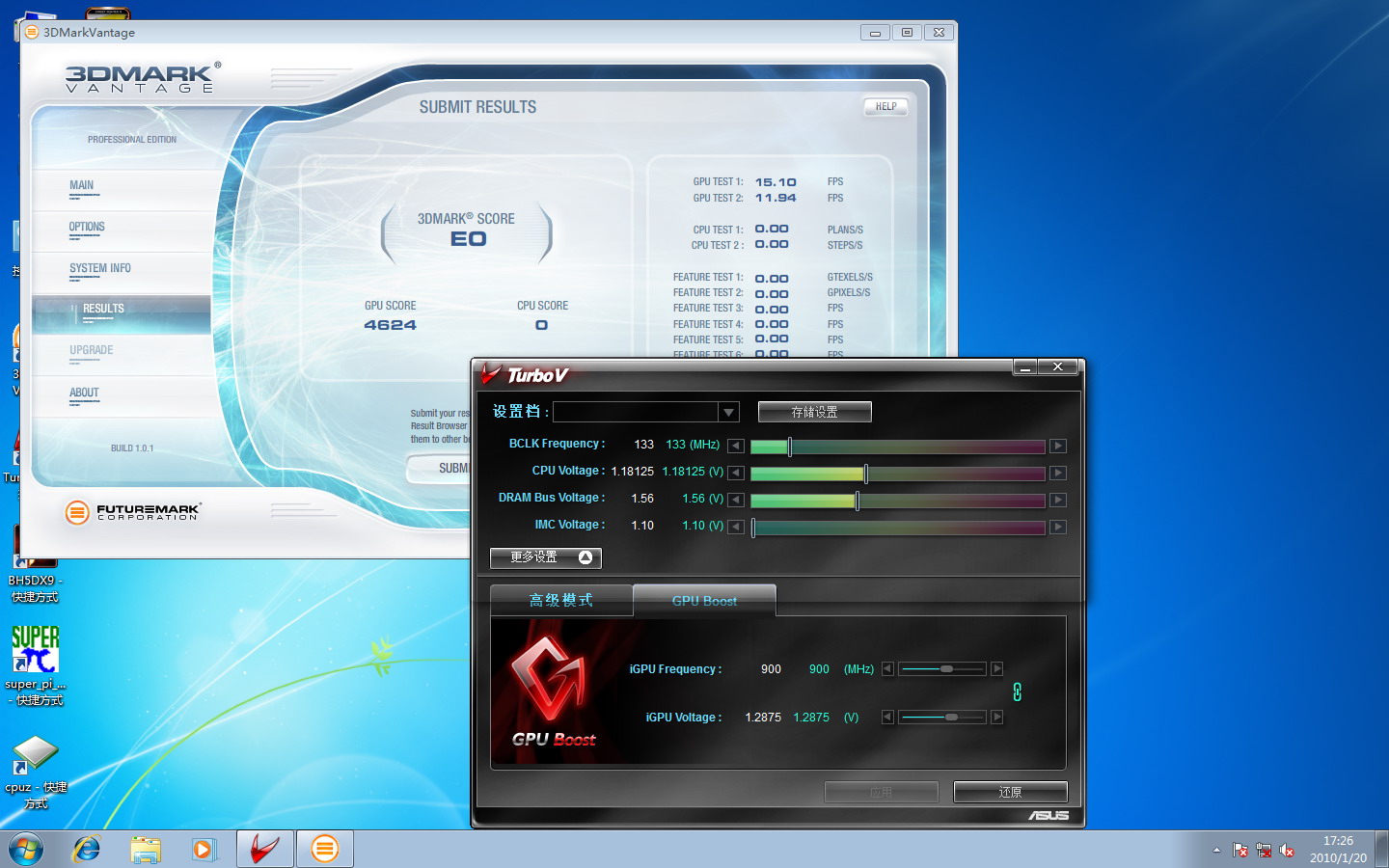Click Action Center flag tray icon
1389x868 pixels.
(1240, 851)
